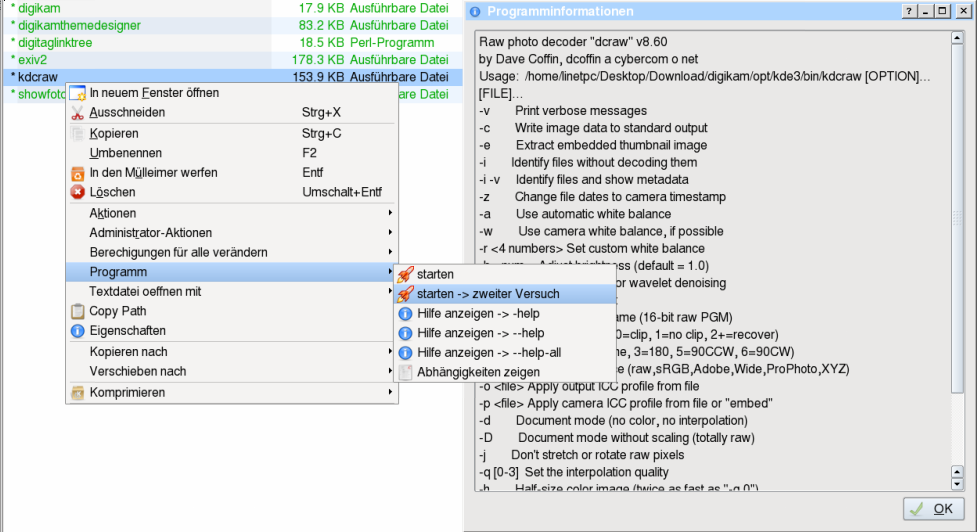Click the lower scroll-up arrow above the down arrow
Screen dimensions: 977x532
957,472
